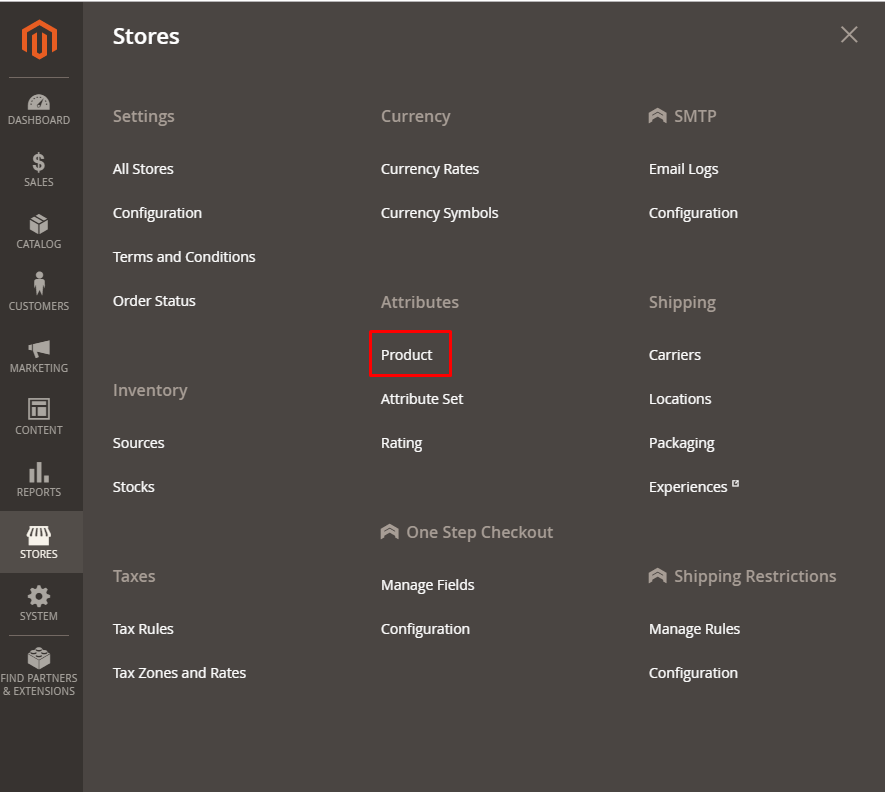Click the Magento logo icon

pos(40,40)
